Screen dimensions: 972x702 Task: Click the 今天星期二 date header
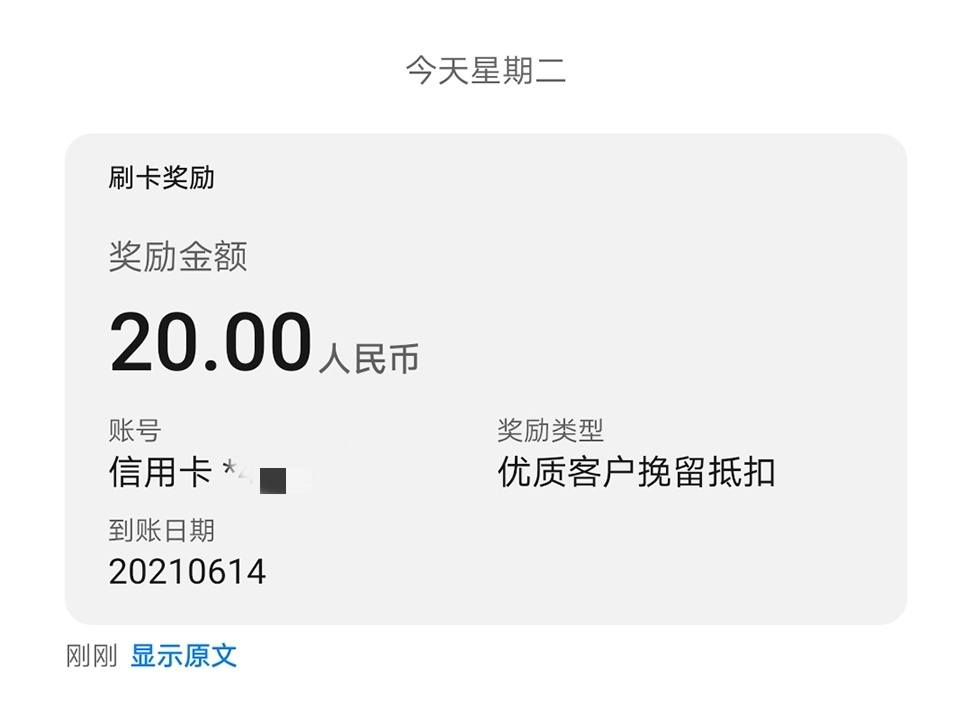(x=486, y=70)
